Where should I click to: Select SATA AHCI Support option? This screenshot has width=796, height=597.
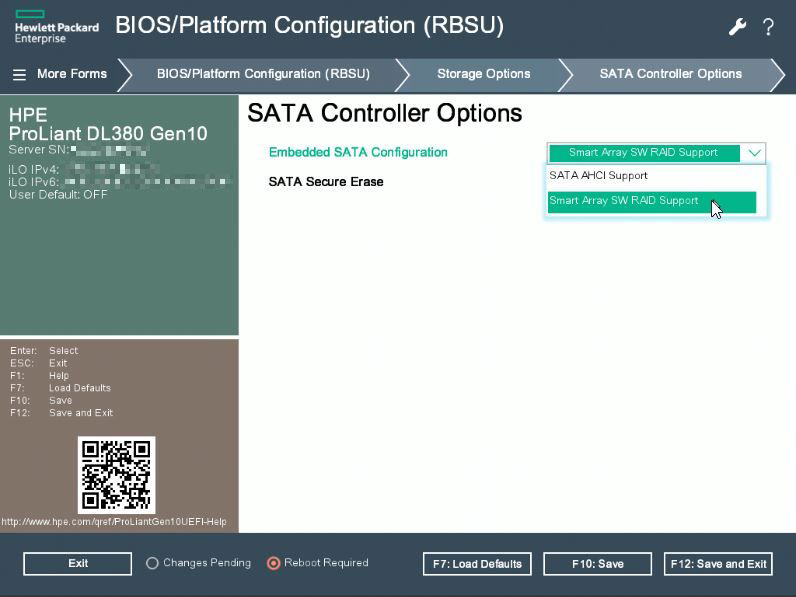(x=598, y=176)
